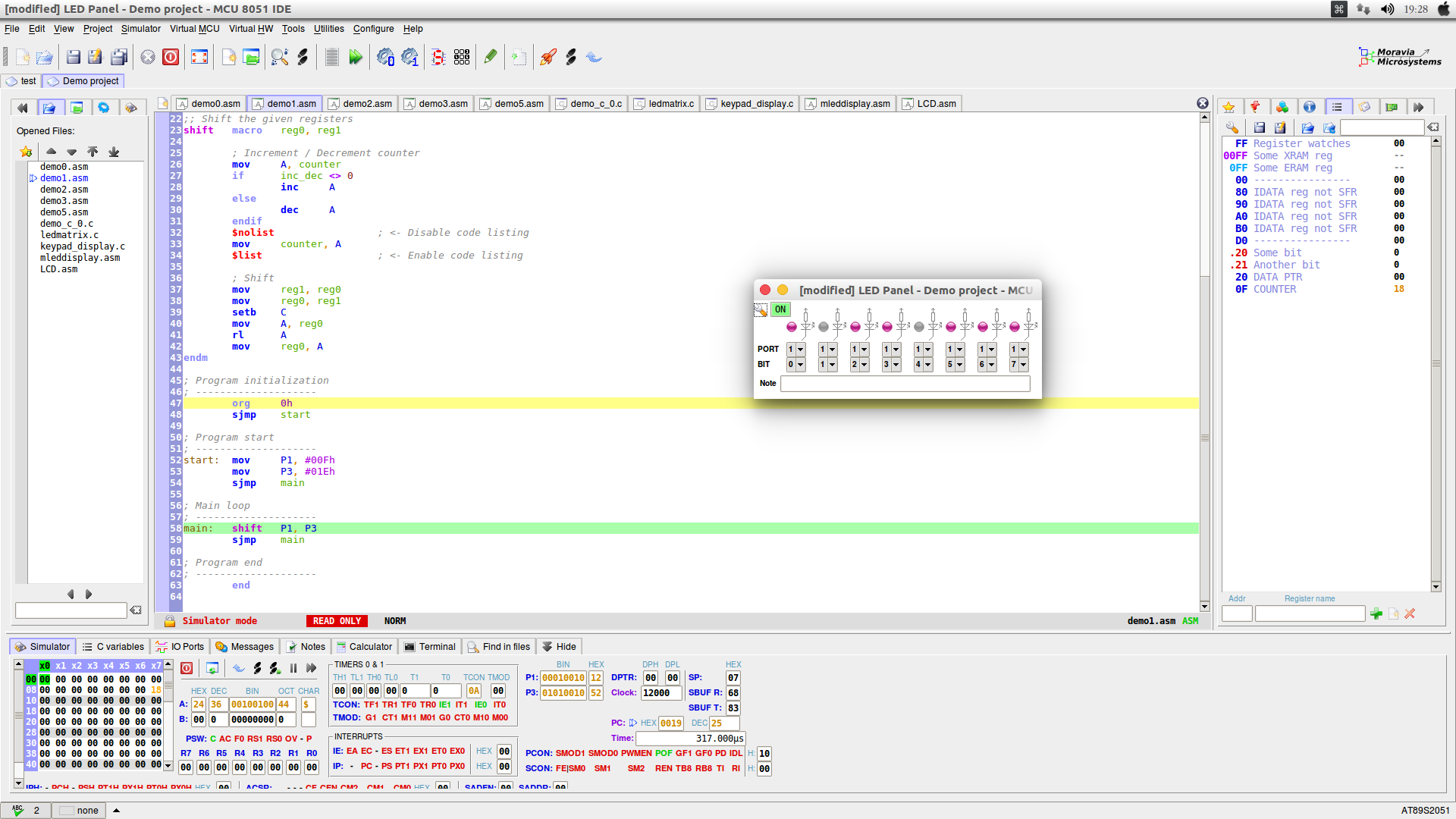
Task: Click Hide to collapse the bottom panel
Action: coord(560,647)
